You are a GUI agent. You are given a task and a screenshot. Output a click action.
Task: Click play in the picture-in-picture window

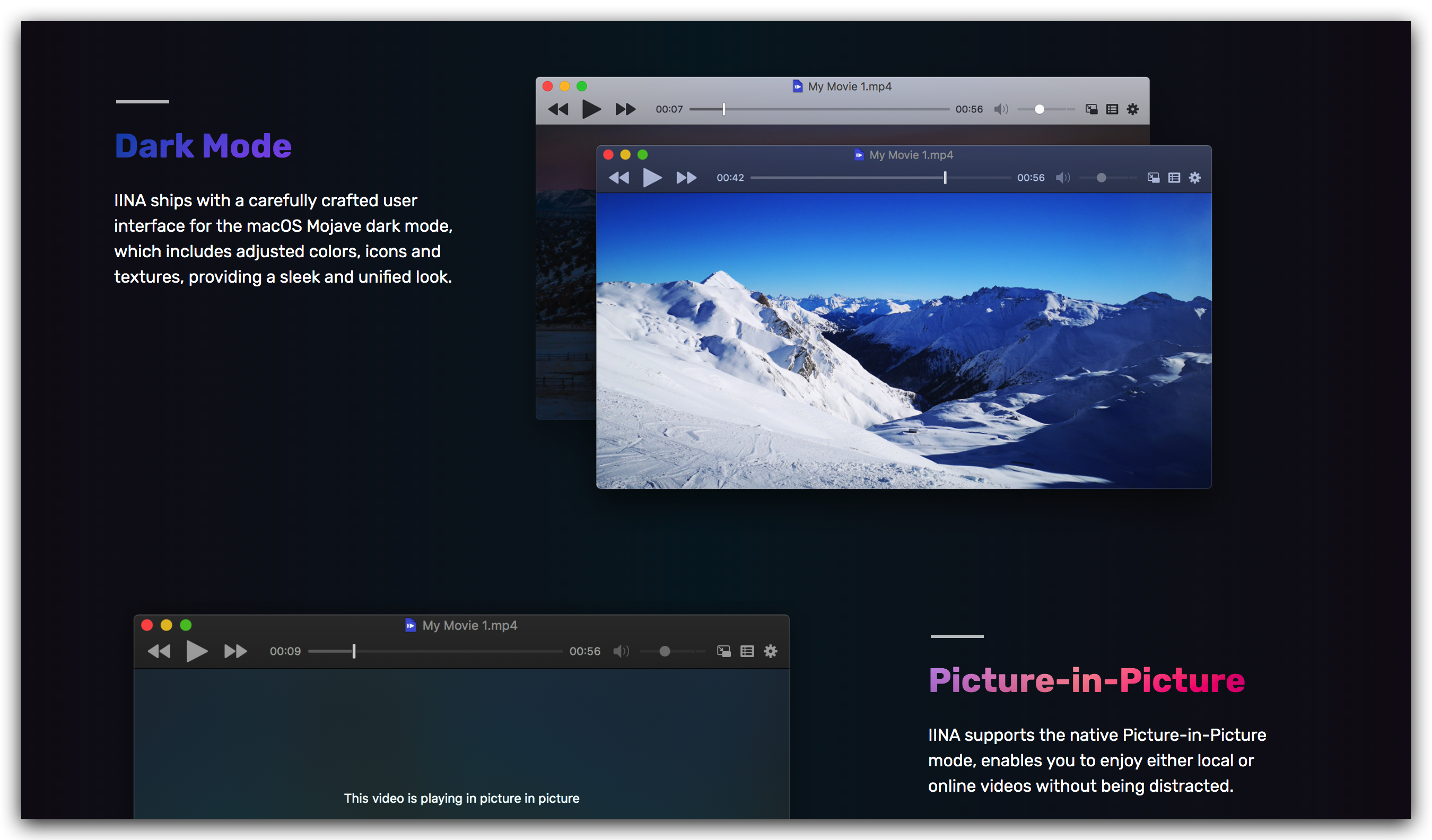point(197,651)
